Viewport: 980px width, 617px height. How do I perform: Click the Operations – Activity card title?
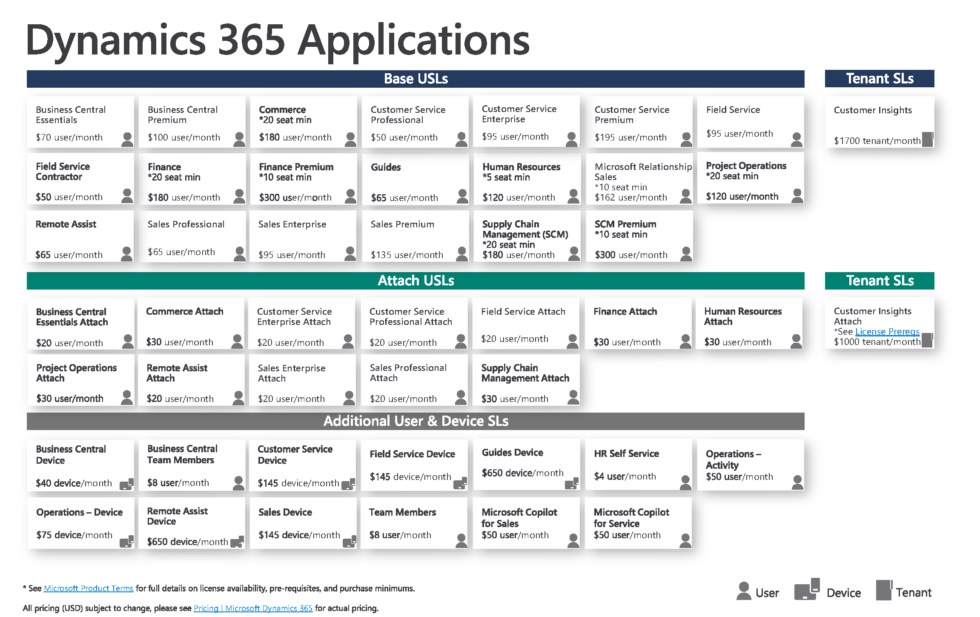(x=733, y=459)
